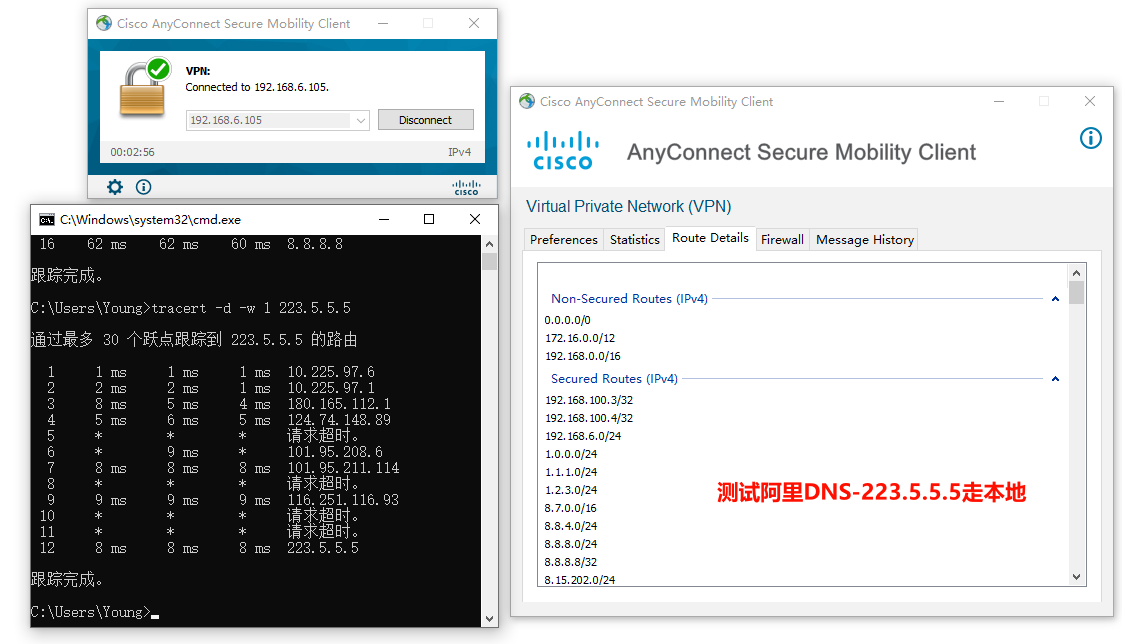Collapse the Non-Secured Routes (IPv4) section

(x=1055, y=299)
